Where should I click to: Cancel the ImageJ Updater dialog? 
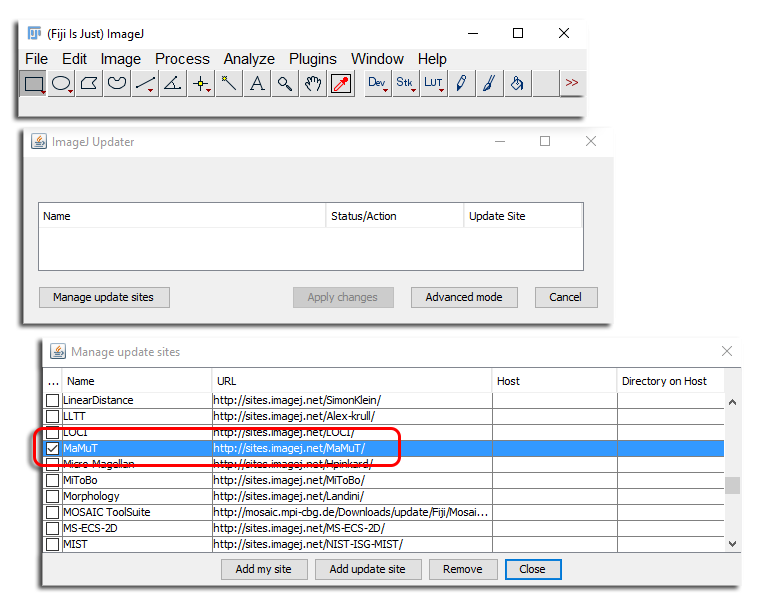[566, 297]
